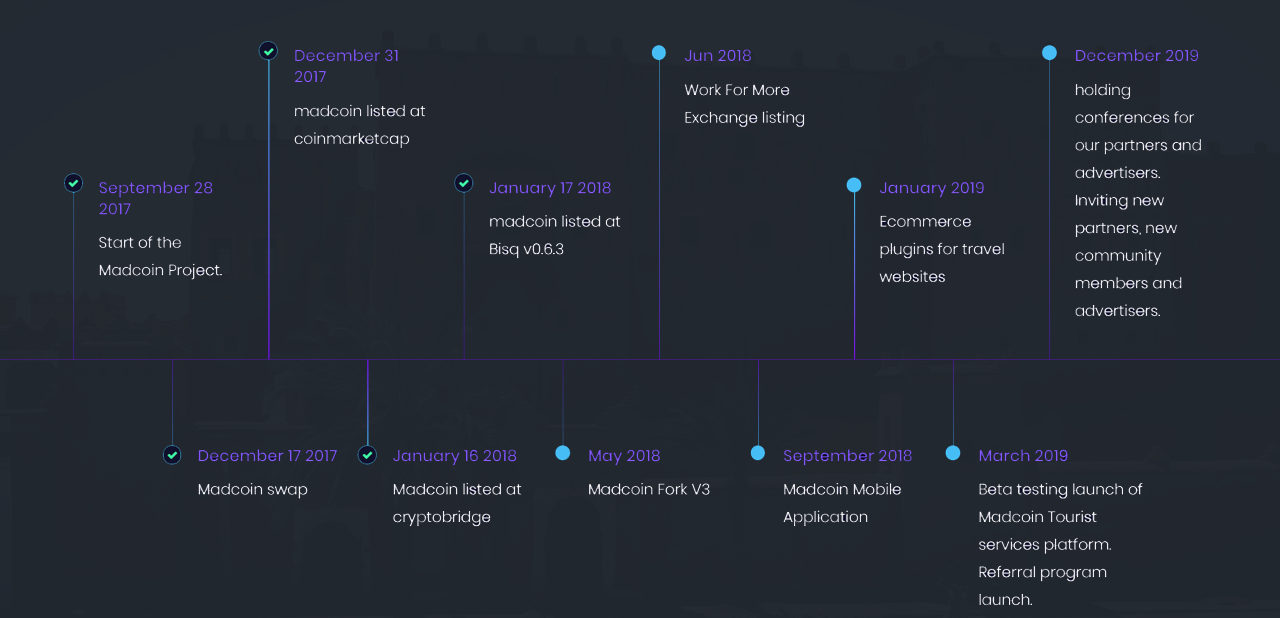Click the checkmark marker for January 16 2018
Image resolution: width=1280 pixels, height=618 pixels.
tap(367, 455)
